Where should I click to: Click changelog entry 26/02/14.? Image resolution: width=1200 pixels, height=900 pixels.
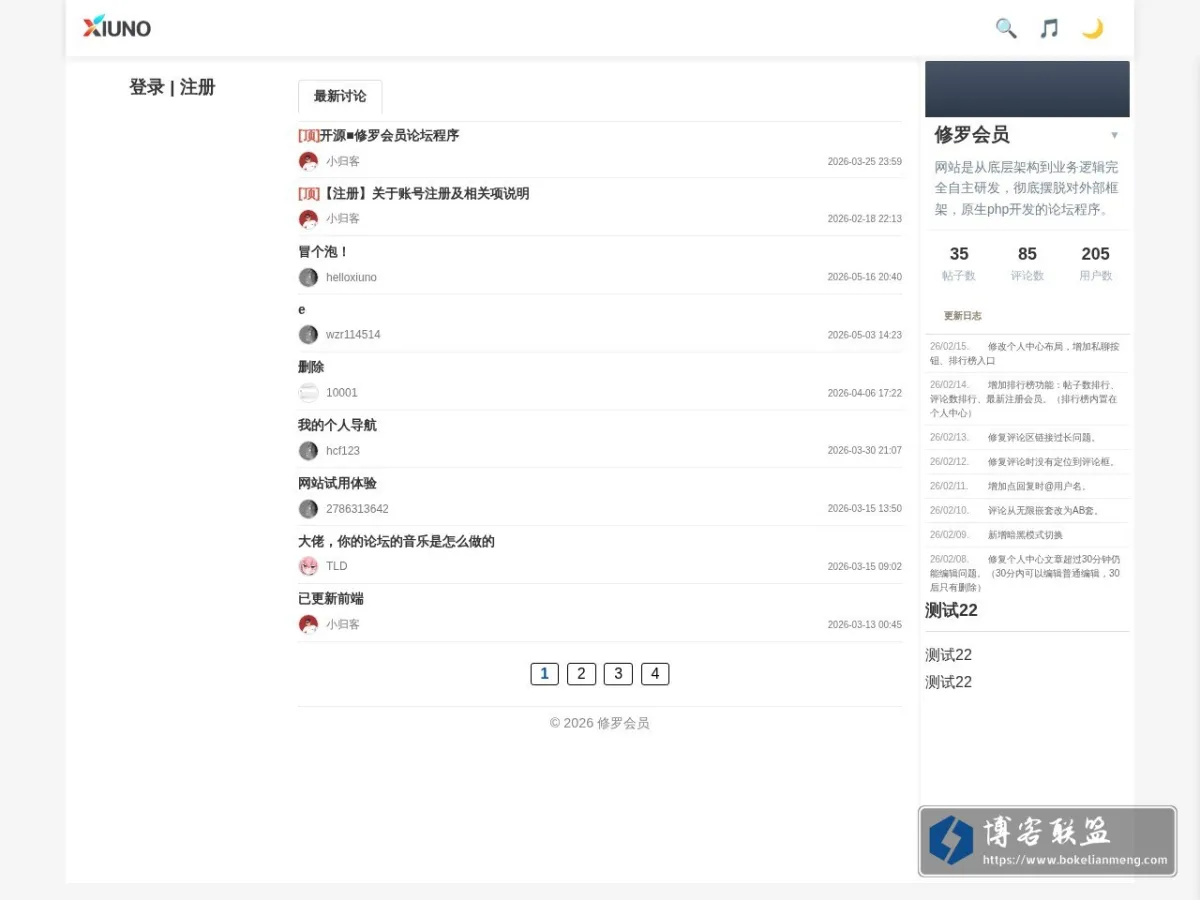point(1027,398)
